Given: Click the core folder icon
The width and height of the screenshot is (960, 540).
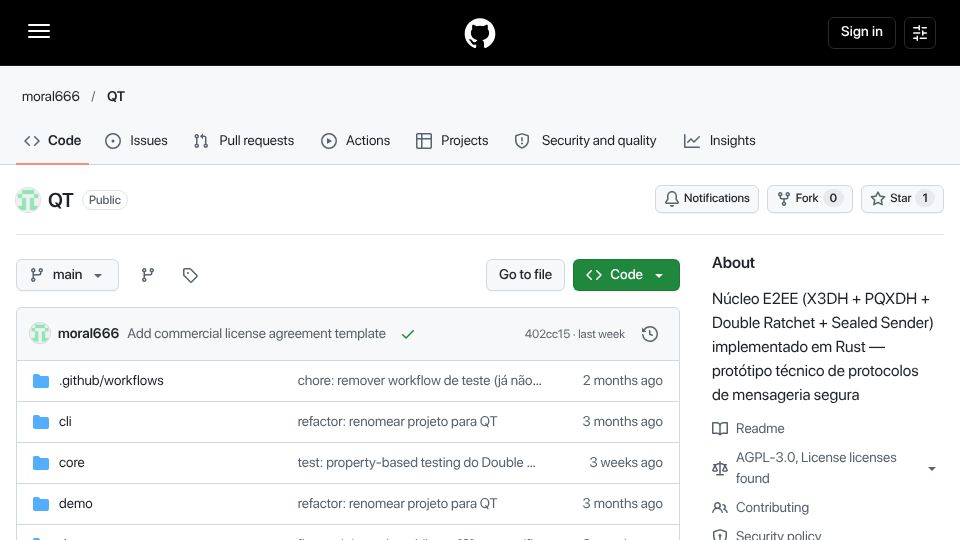Looking at the screenshot, I should (x=41, y=463).
